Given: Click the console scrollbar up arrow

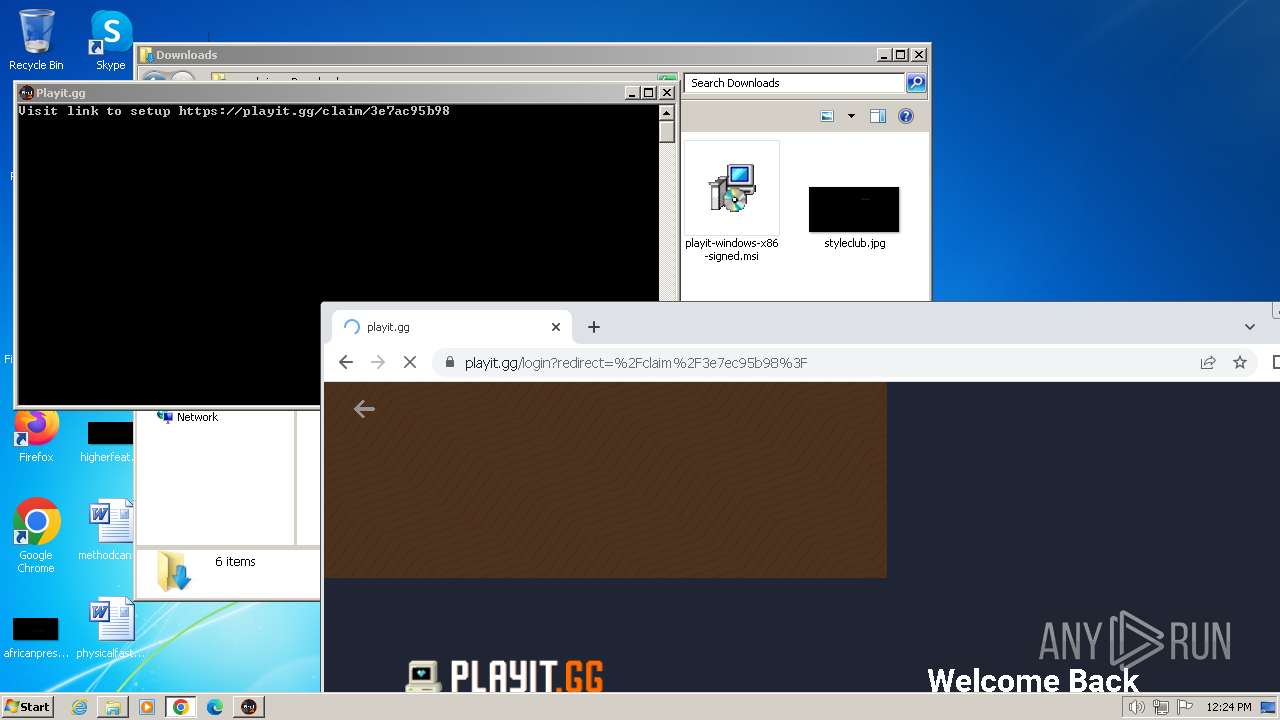Looking at the screenshot, I should pos(667,112).
